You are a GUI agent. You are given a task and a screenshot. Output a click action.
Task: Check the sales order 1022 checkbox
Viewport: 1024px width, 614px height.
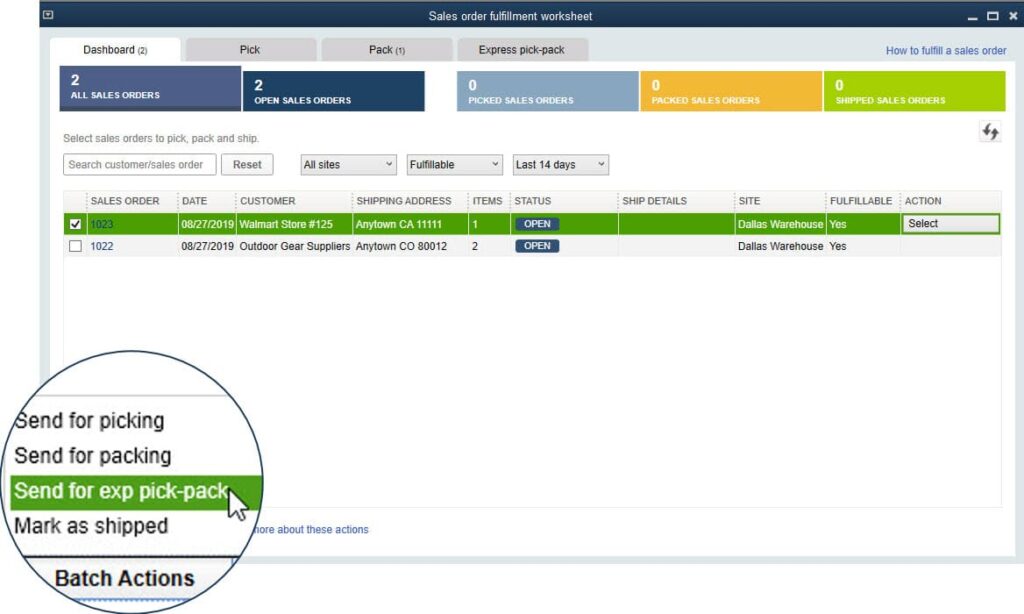(75, 246)
